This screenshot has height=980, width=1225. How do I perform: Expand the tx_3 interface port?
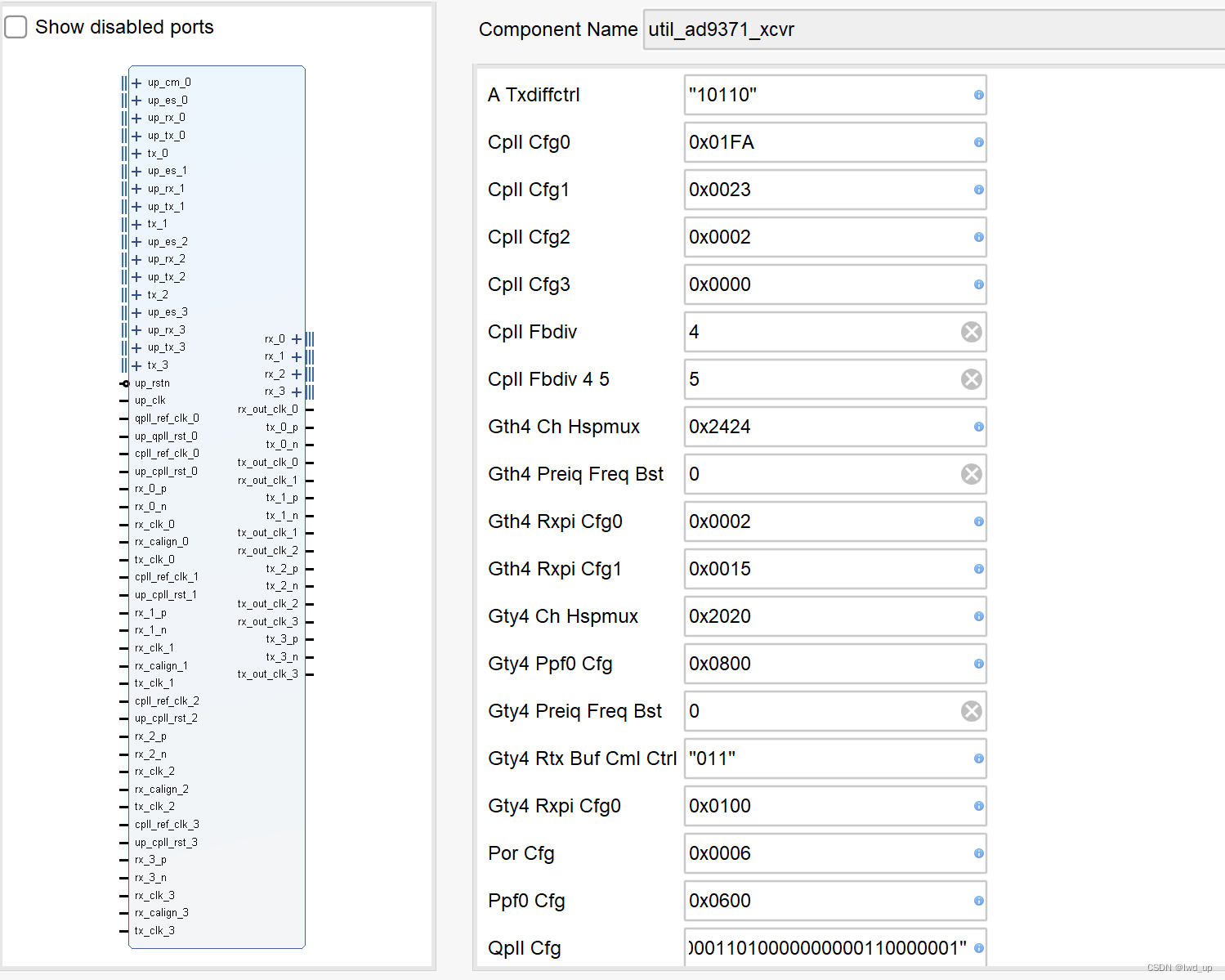click(x=136, y=365)
